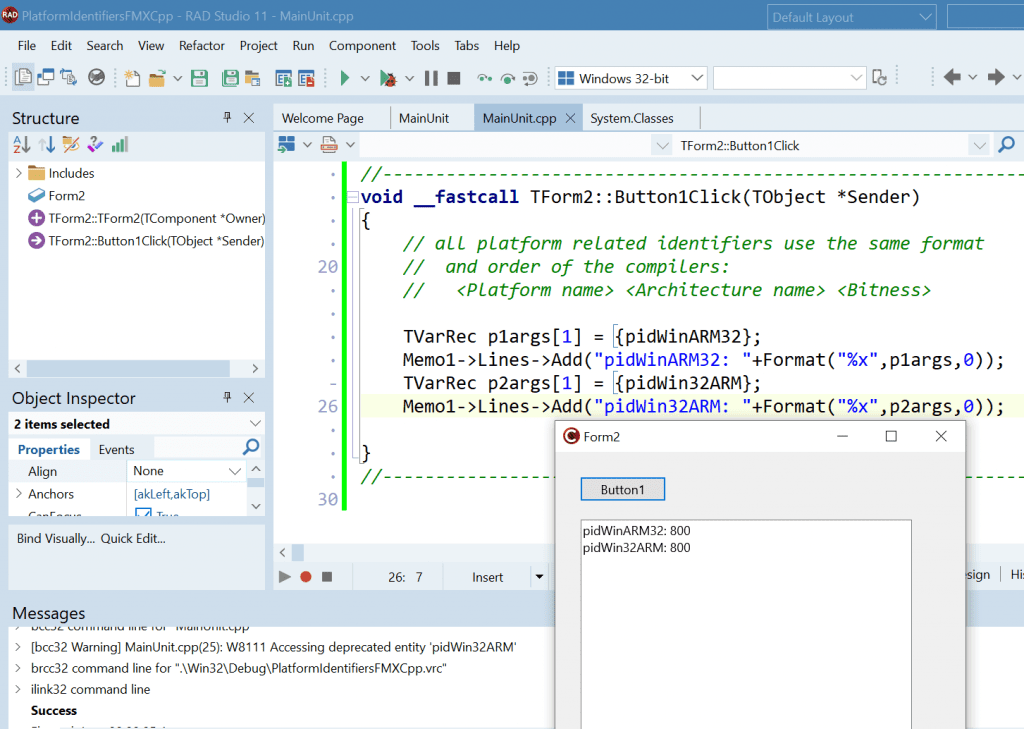
Task: Click the Trace Into debugger icon
Action: (484, 78)
